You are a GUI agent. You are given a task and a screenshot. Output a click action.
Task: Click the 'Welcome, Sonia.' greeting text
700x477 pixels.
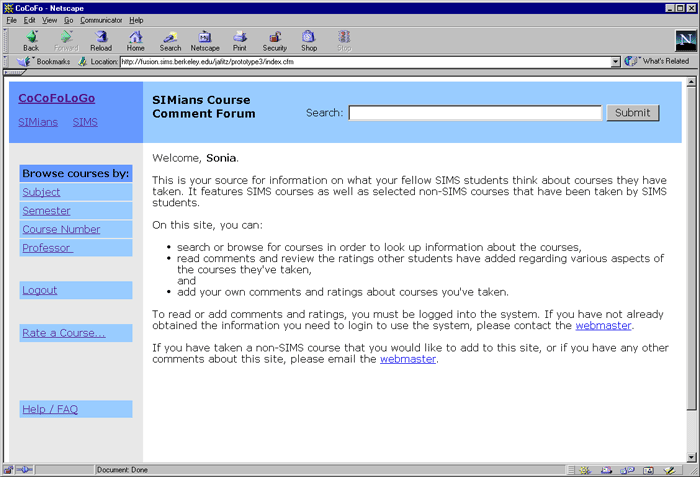[196, 158]
